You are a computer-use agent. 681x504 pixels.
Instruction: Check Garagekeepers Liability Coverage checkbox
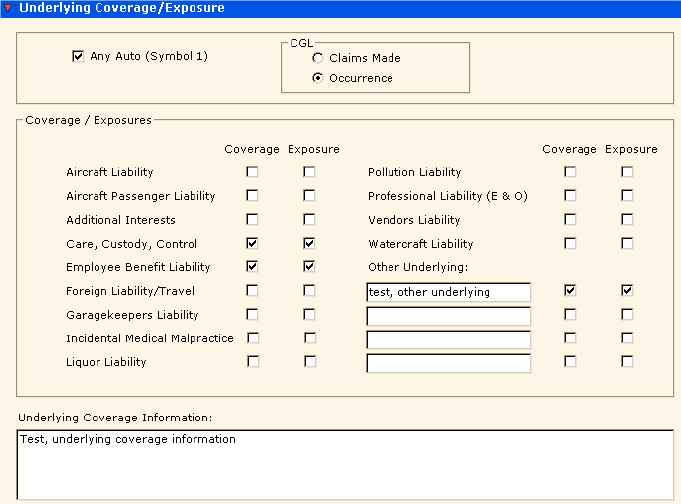[252, 314]
